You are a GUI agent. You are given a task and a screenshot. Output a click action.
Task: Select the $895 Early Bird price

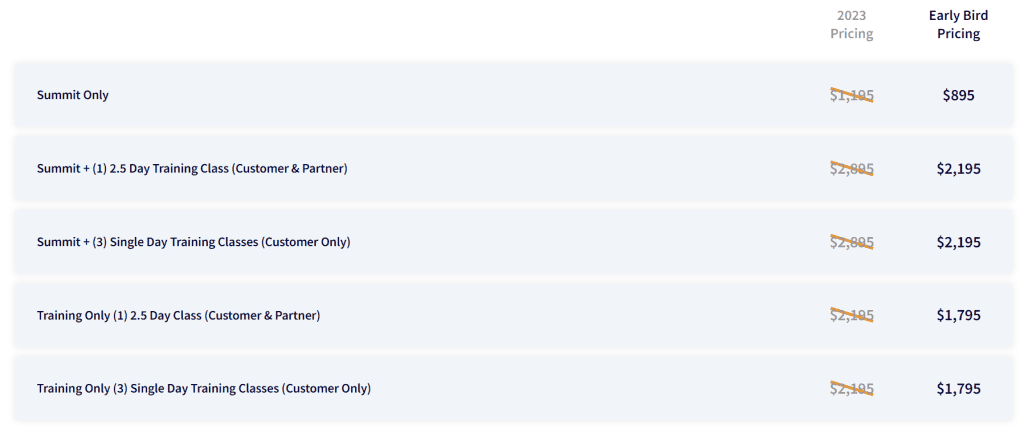(958, 95)
